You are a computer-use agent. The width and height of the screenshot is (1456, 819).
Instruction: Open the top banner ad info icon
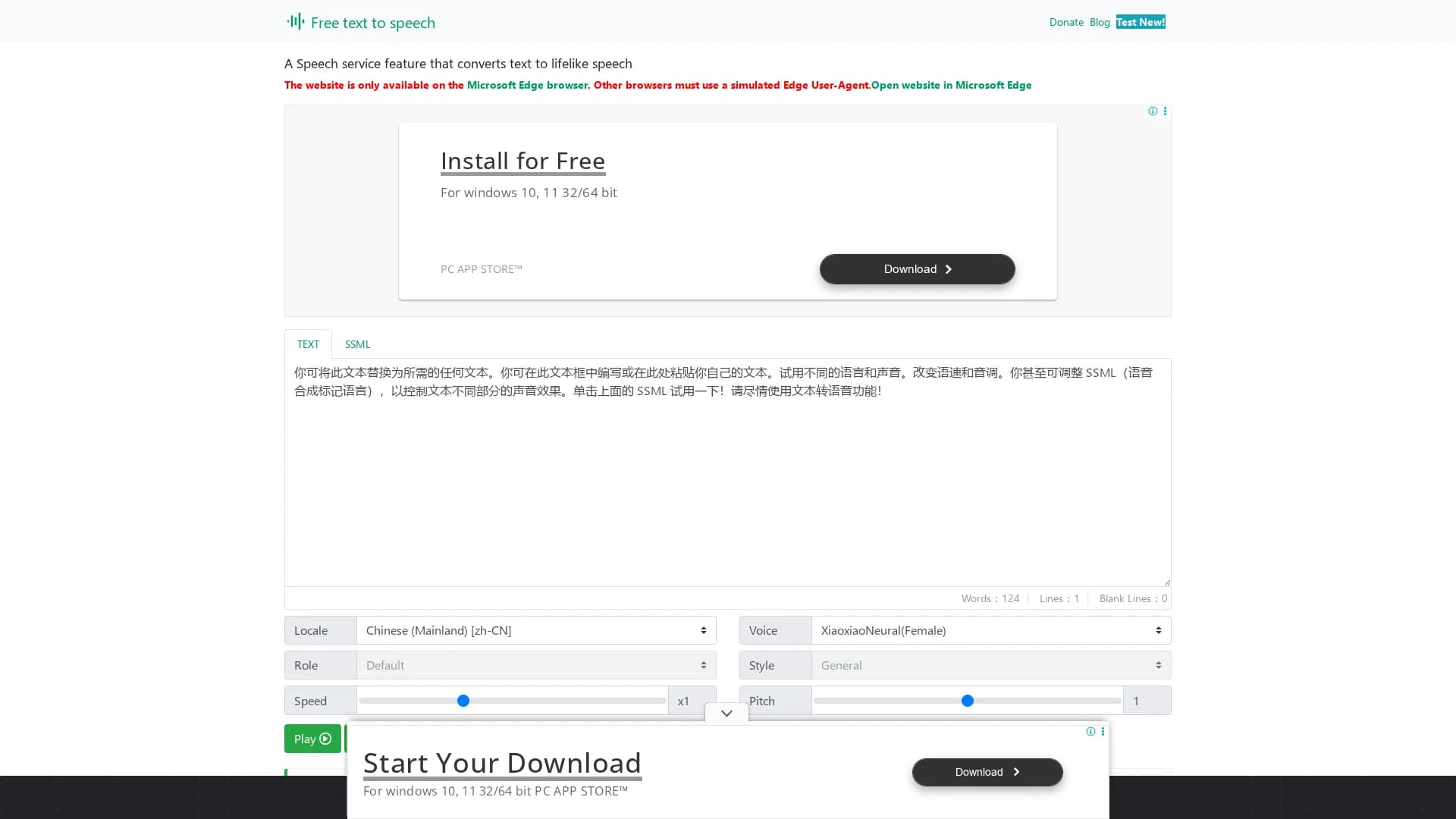pos(1153,111)
